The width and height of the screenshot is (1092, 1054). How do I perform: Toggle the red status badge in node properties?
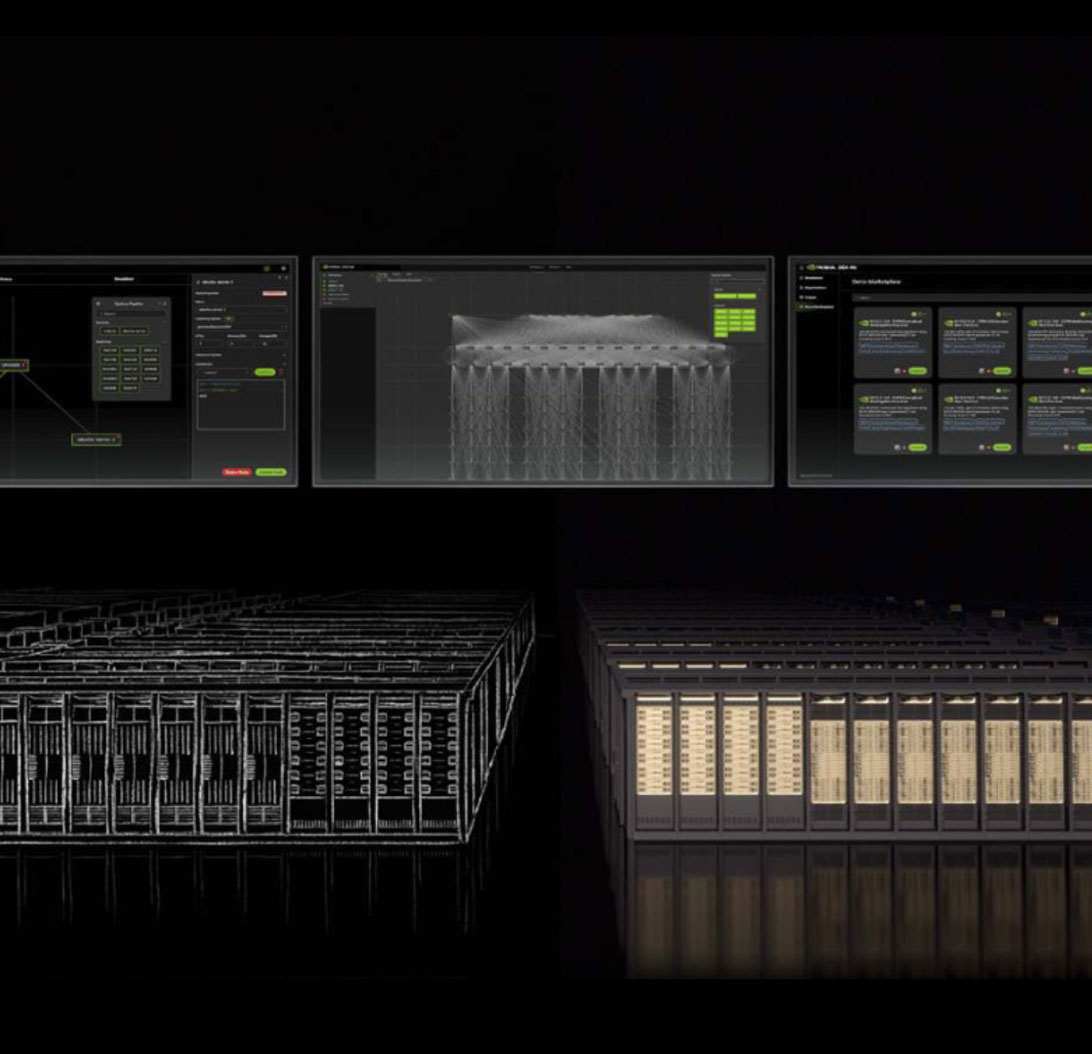click(274, 293)
